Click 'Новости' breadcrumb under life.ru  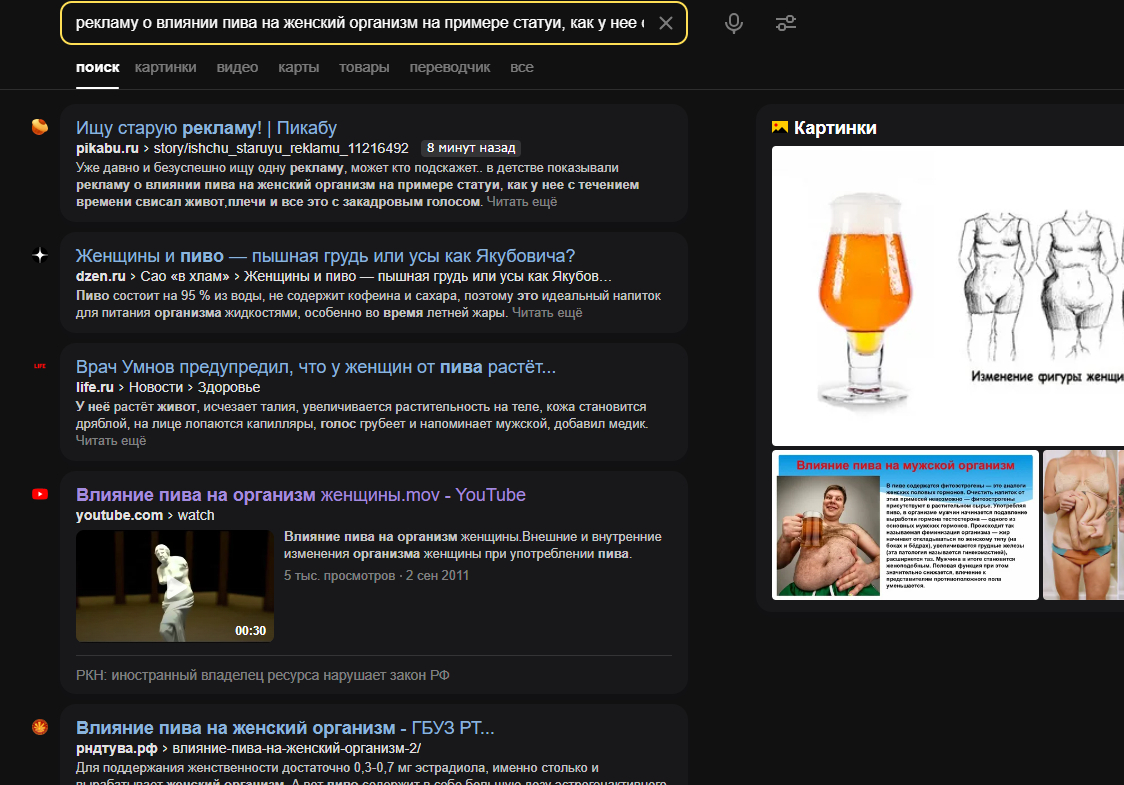tap(156, 387)
